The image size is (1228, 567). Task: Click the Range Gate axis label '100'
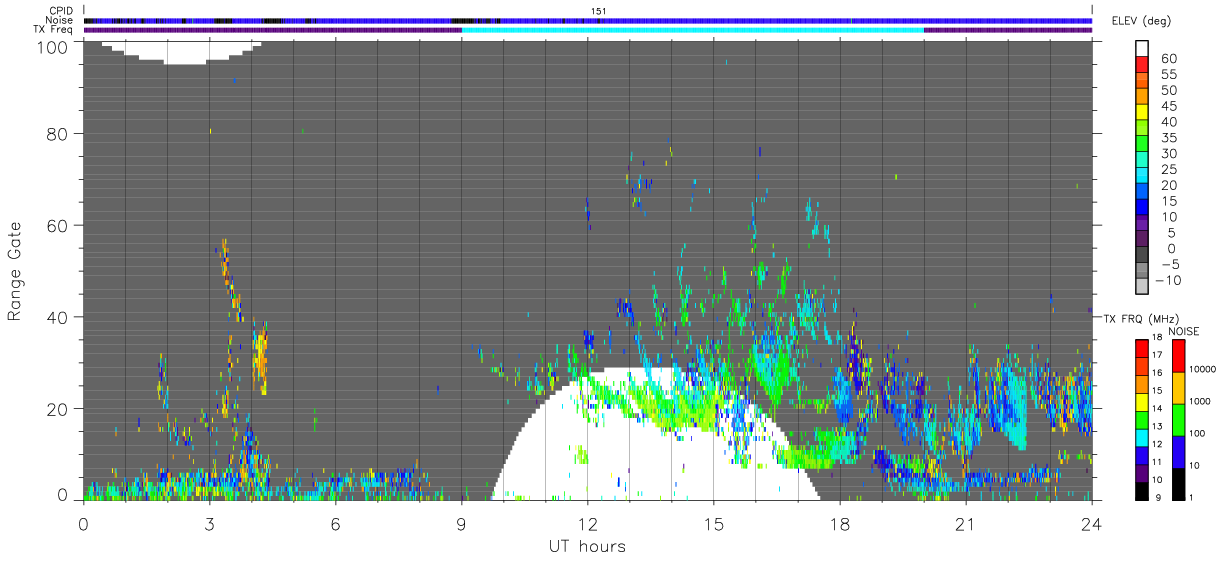(x=54, y=46)
